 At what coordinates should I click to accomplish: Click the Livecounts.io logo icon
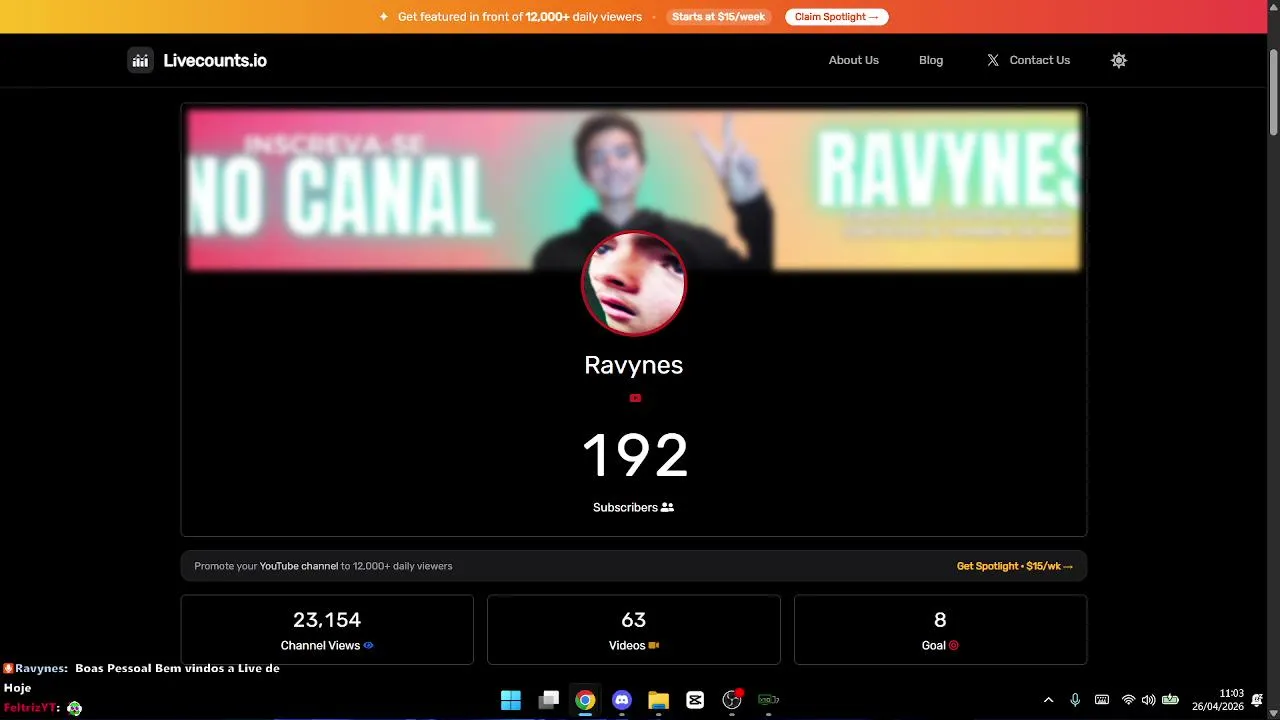click(x=140, y=60)
